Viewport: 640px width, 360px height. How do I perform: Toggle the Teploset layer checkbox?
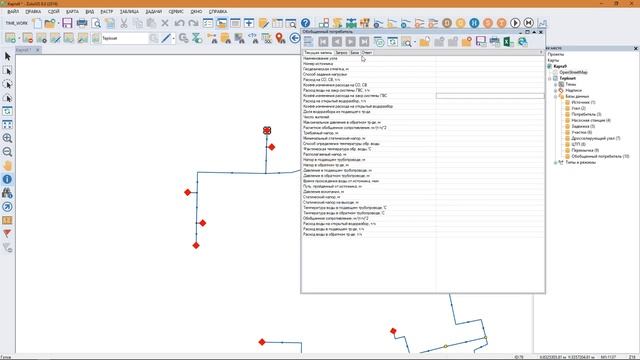(x=555, y=78)
